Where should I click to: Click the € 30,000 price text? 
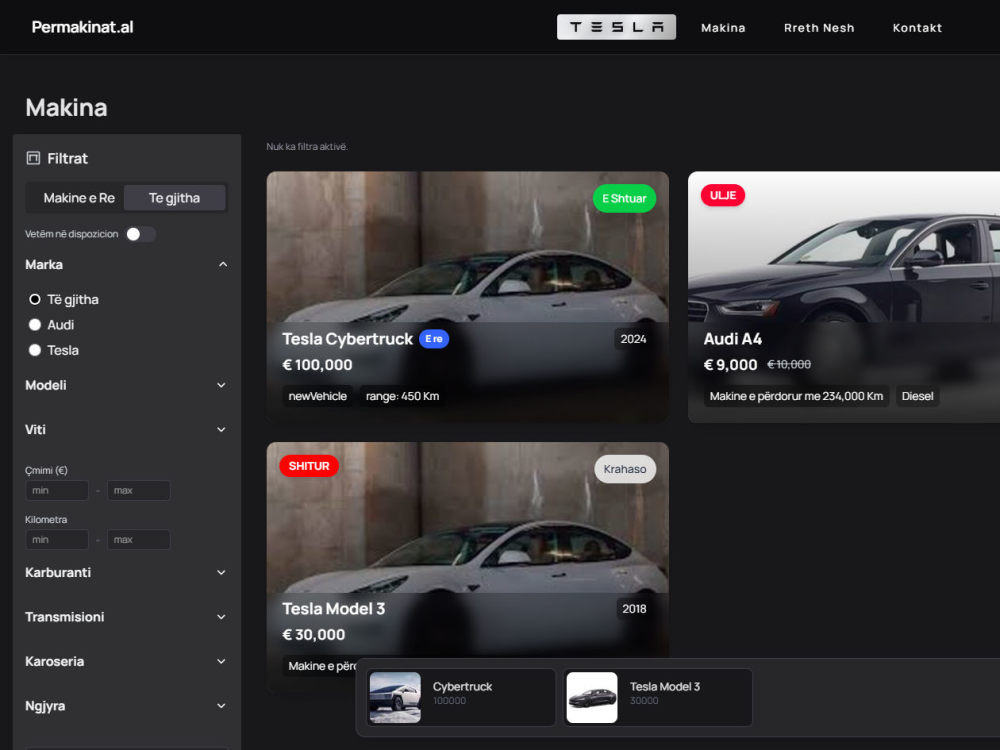coord(314,635)
